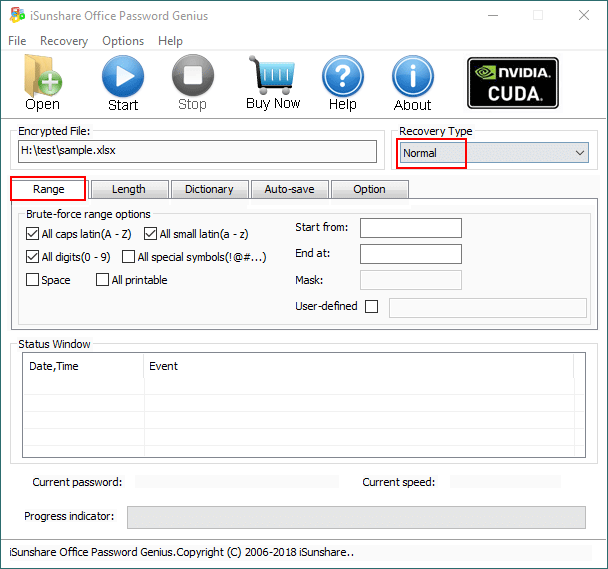The image size is (608, 569).
Task: Click the Date,Time column header
Action: coord(83,366)
